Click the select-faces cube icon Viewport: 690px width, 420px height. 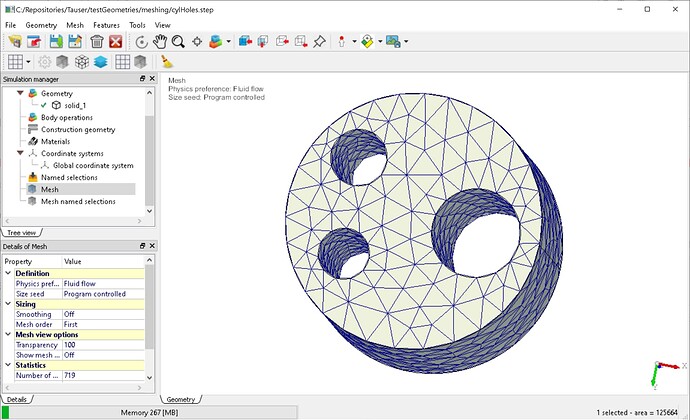(263, 41)
